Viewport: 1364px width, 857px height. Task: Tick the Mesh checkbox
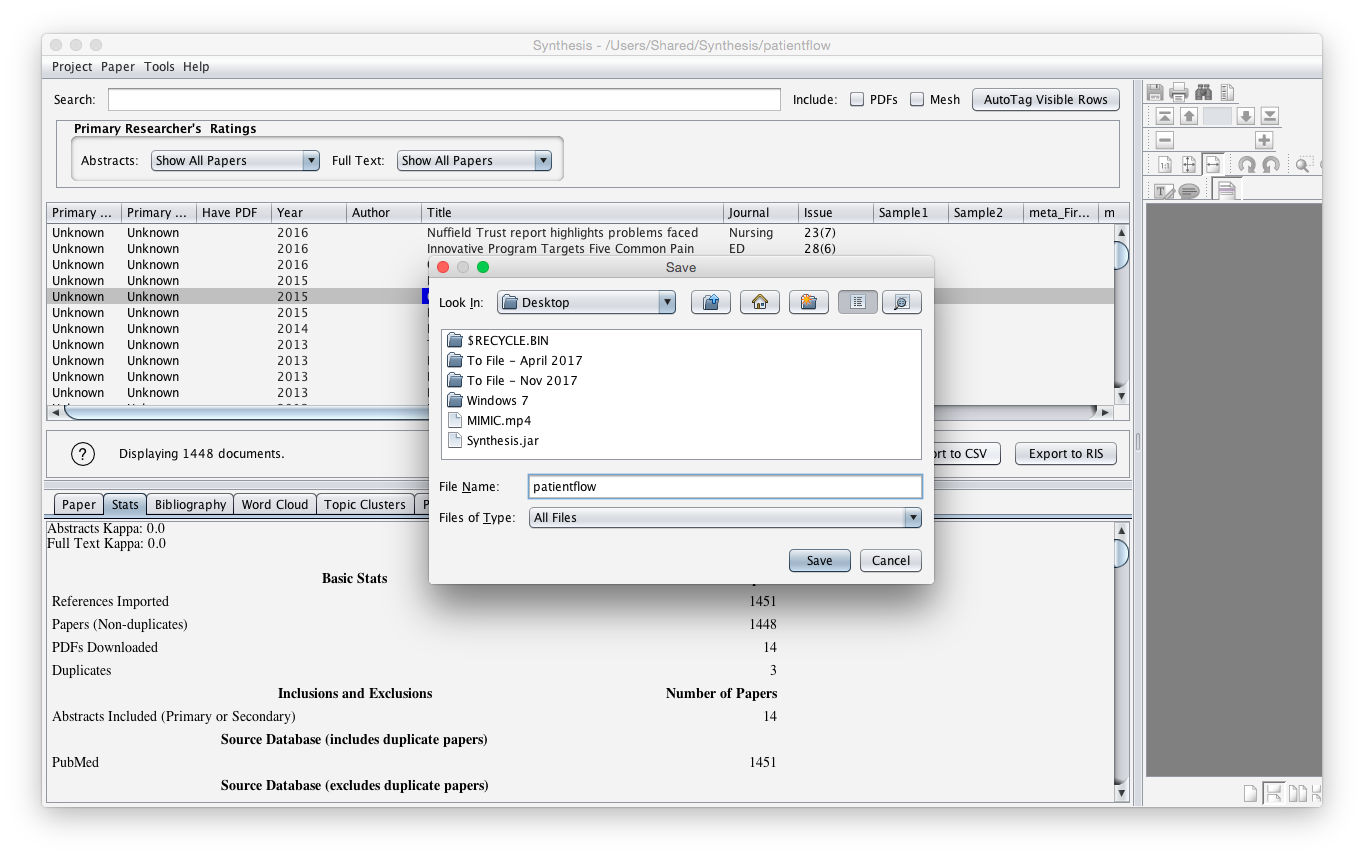pyautogui.click(x=917, y=100)
